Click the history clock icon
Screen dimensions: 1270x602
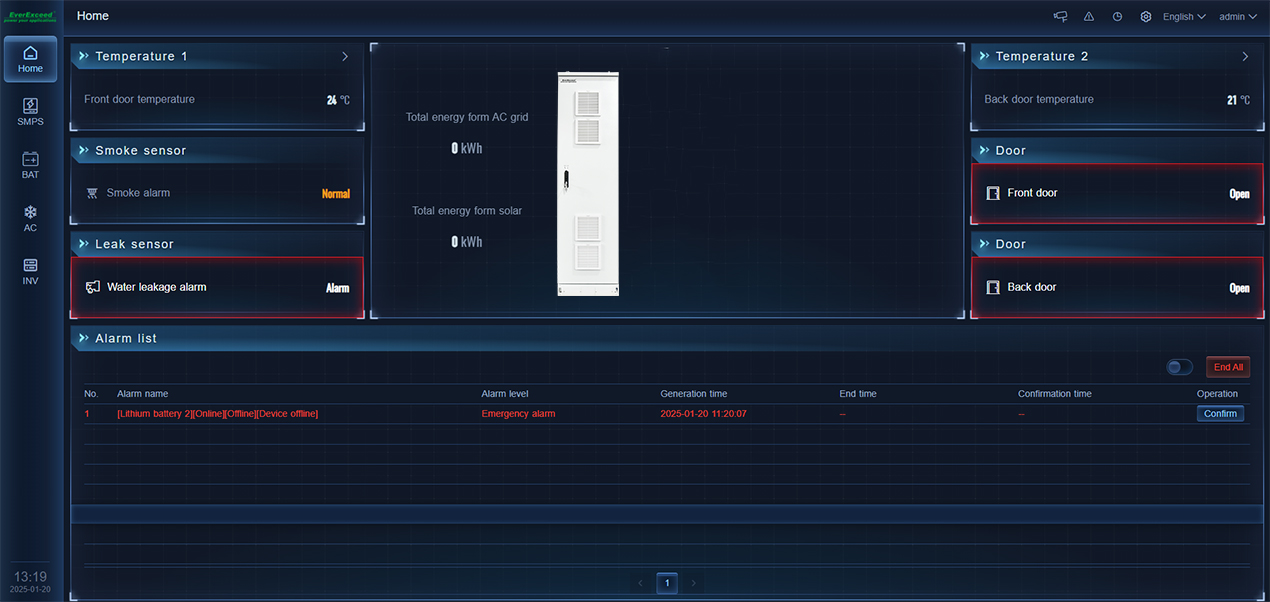click(x=1117, y=17)
